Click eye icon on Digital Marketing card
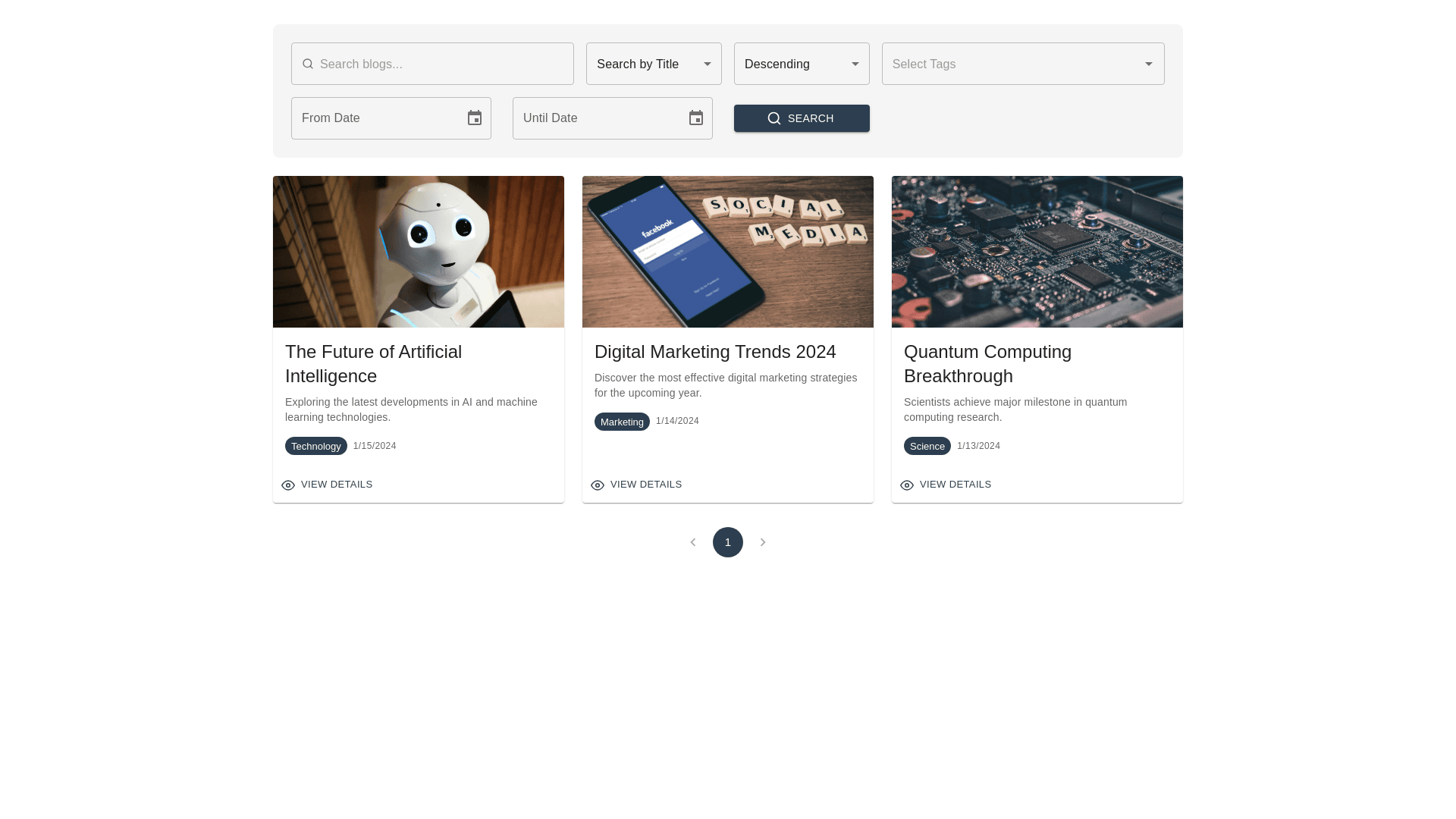Viewport: 1456px width, 819px height. point(598,485)
